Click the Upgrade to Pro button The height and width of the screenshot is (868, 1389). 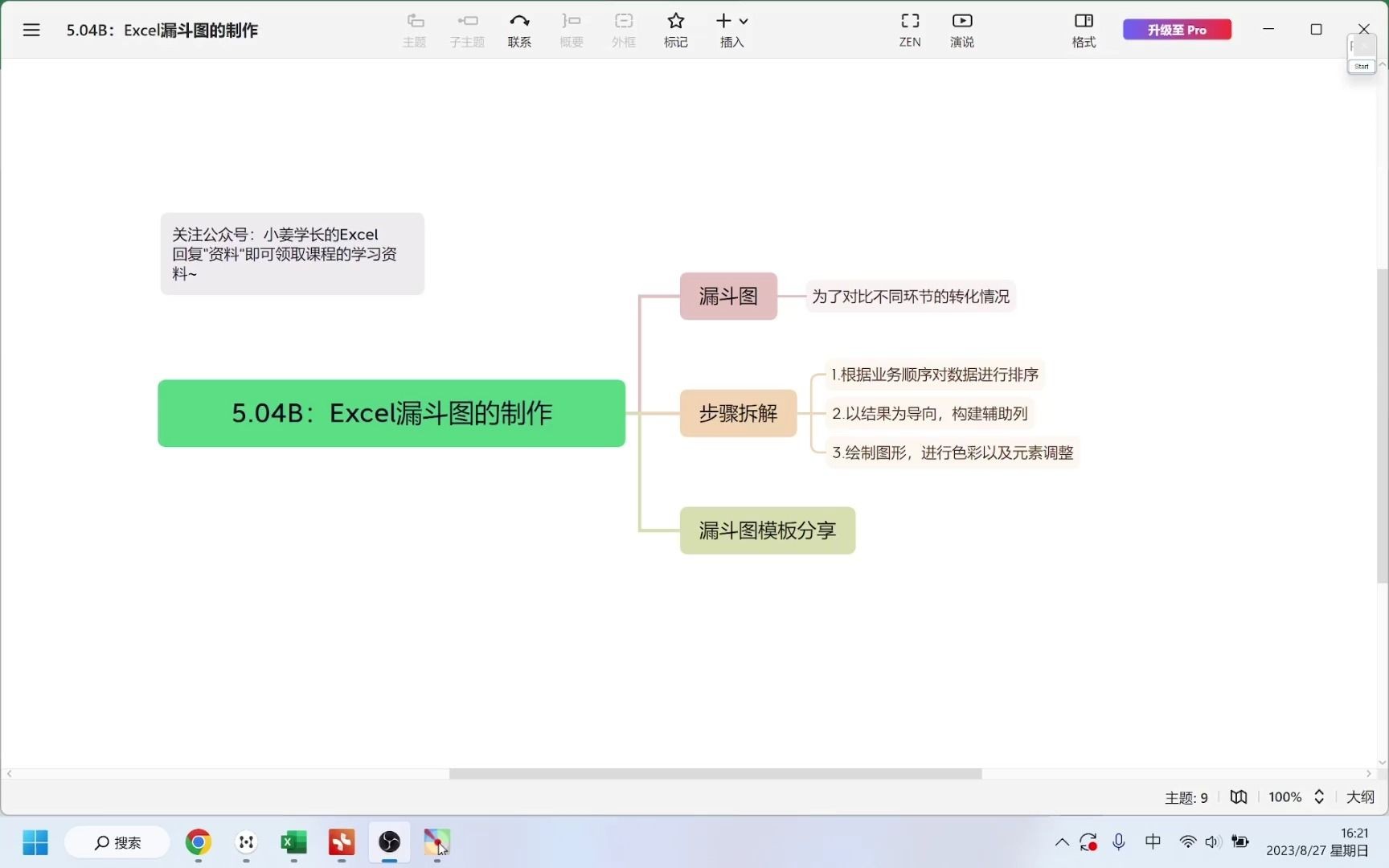pos(1177,30)
